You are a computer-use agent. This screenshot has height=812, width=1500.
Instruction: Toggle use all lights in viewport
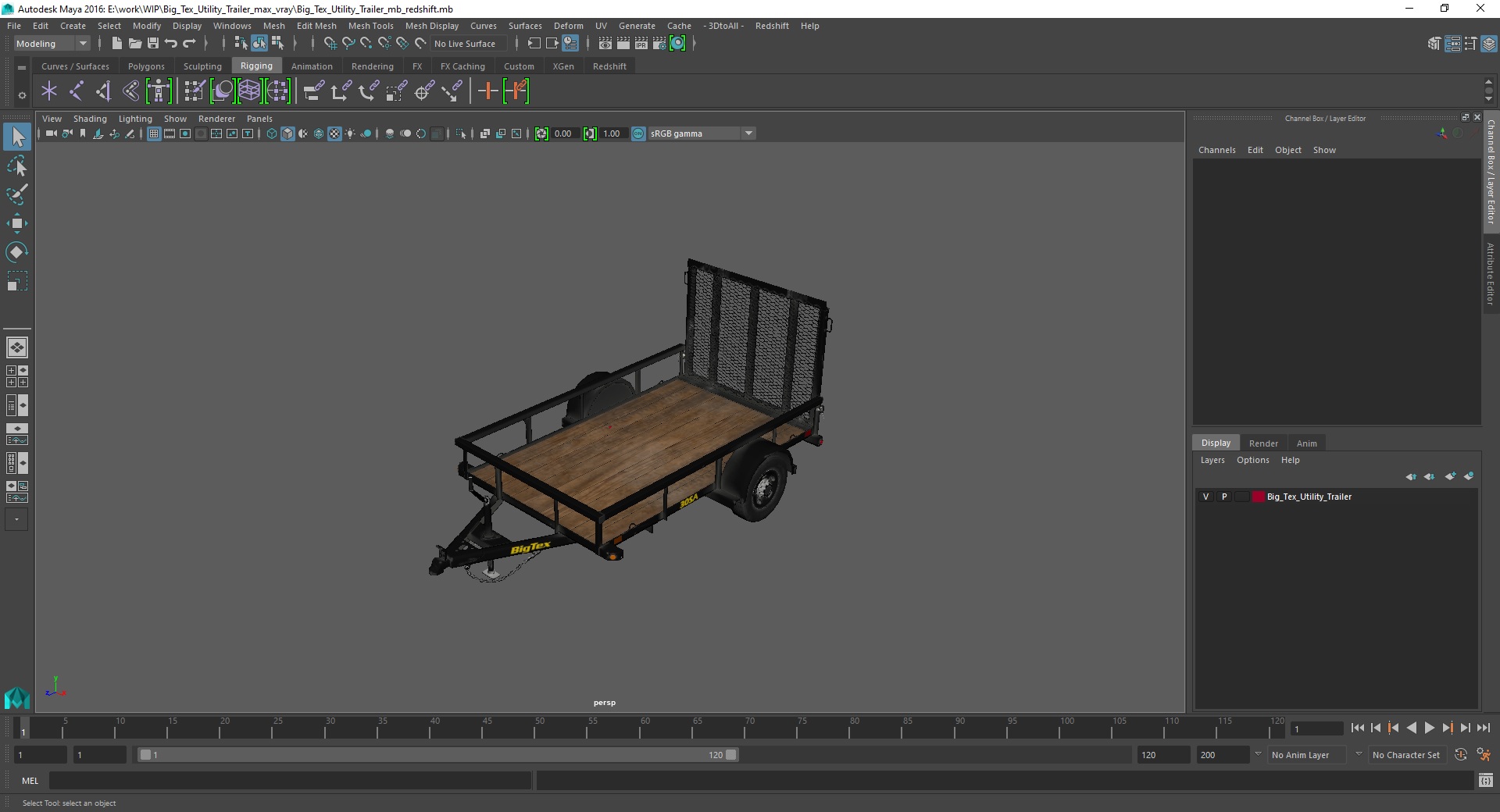[350, 134]
